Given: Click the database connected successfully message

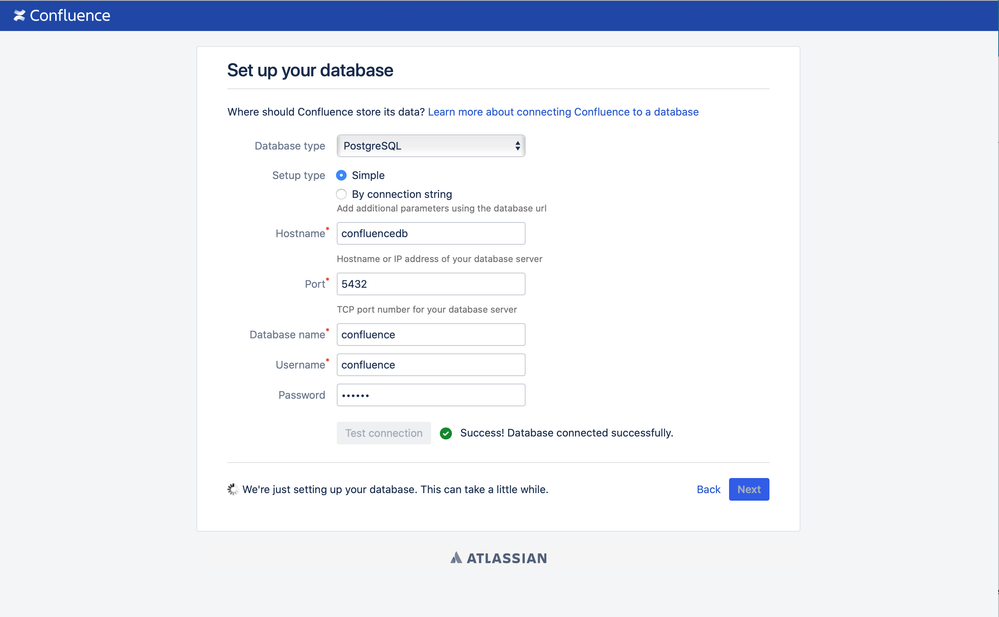Looking at the screenshot, I should pyautogui.click(x=566, y=433).
